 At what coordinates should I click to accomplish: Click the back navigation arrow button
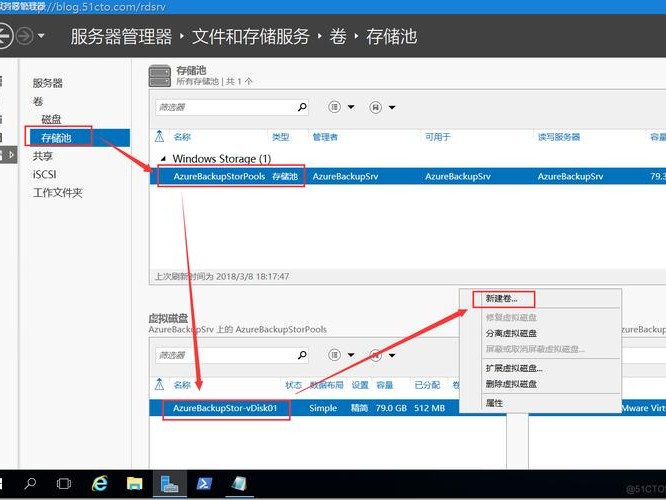click(x=5, y=36)
